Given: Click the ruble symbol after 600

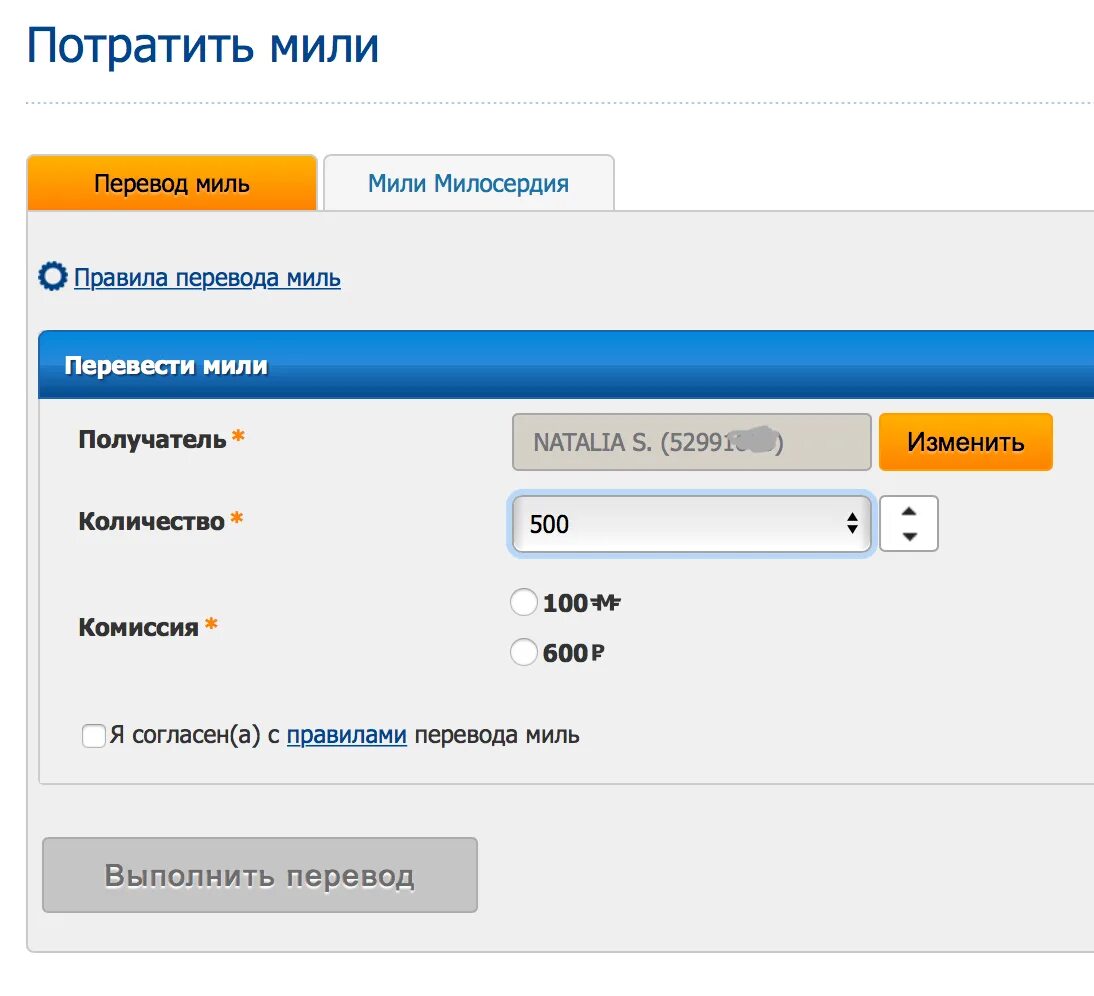Looking at the screenshot, I should (x=598, y=653).
